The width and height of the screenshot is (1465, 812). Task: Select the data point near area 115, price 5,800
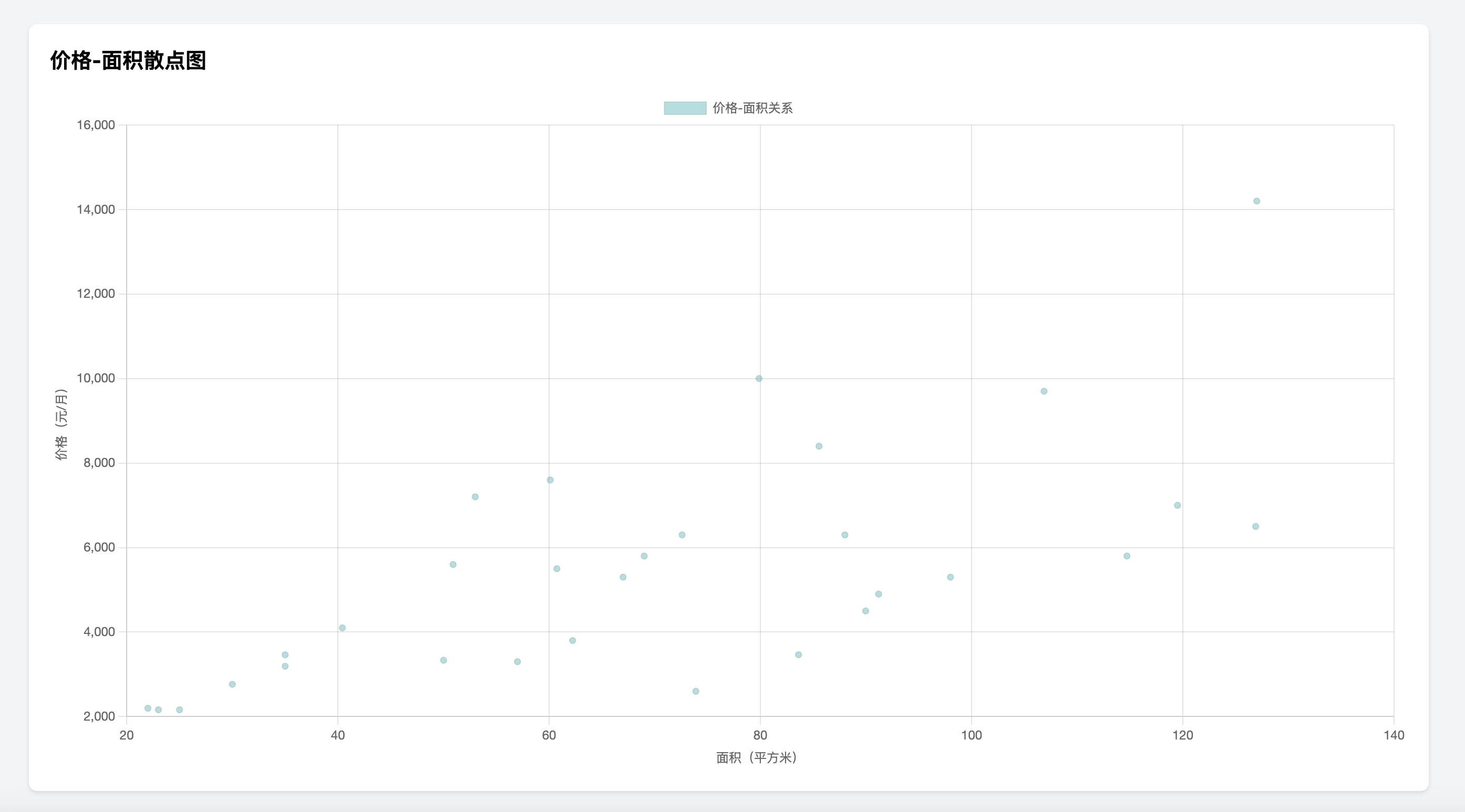coord(1127,556)
